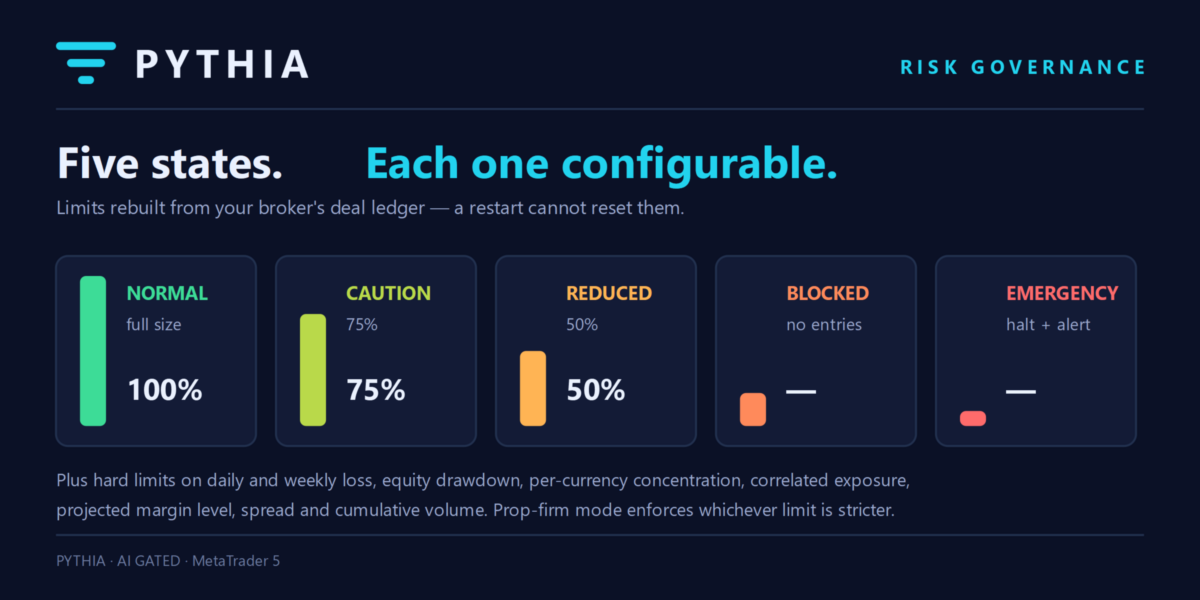The image size is (1200, 600).
Task: Open the RISK GOVERNANCE header label
Action: point(1023,68)
